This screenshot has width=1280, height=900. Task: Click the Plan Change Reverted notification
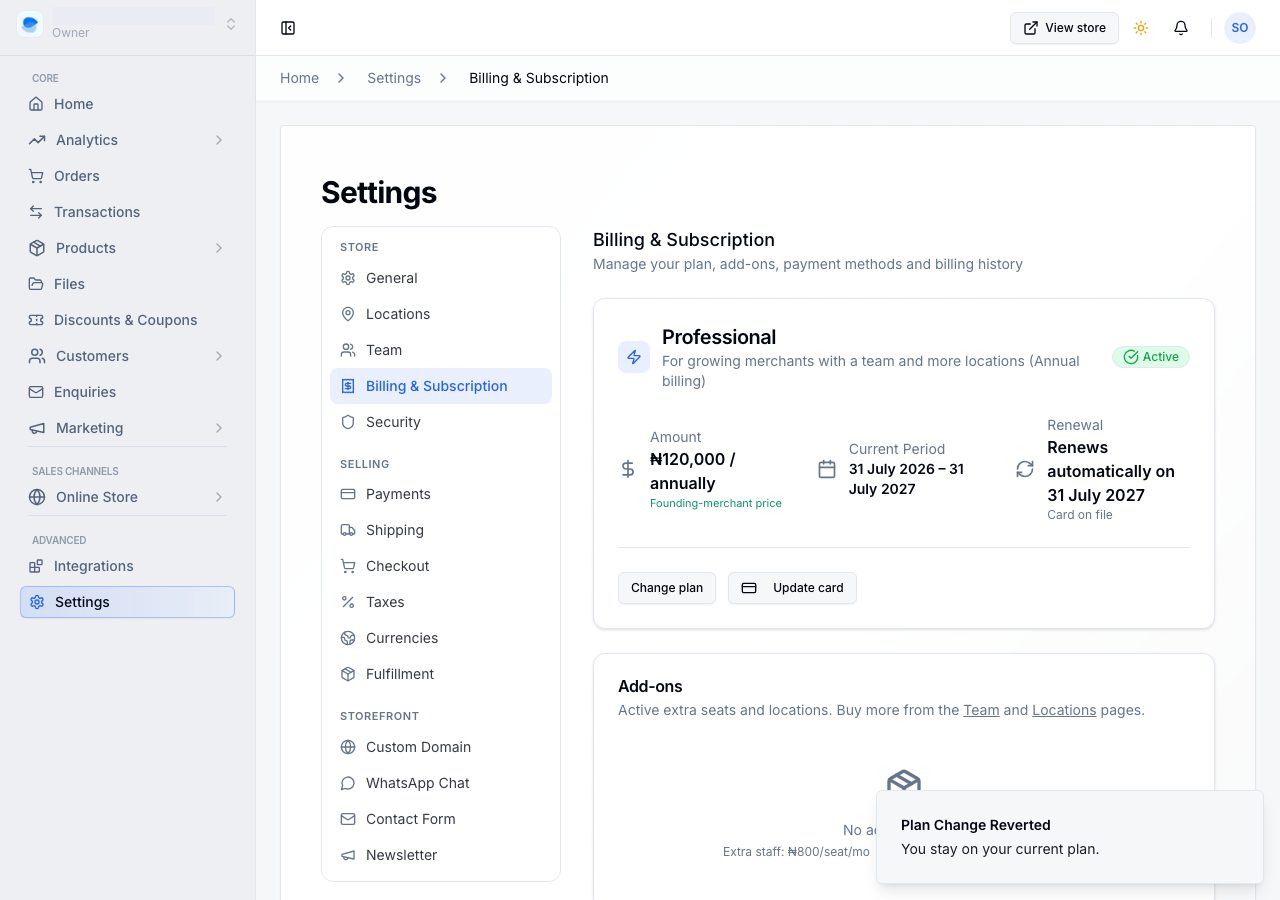pyautogui.click(x=1070, y=837)
